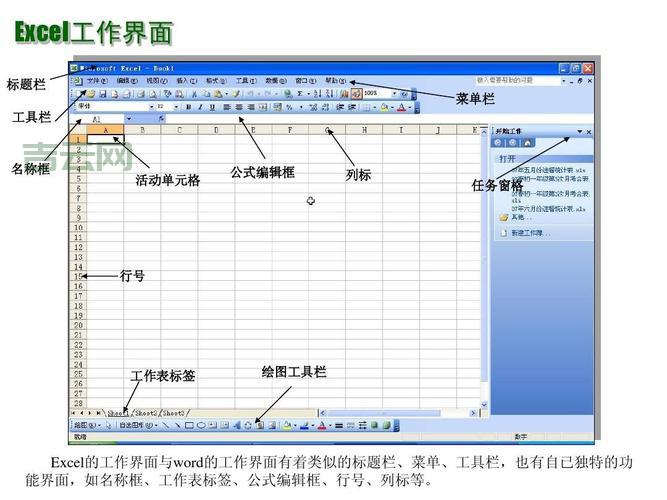Viewport: 667px width, 500px height.
Task: Click the Font Color A in drawing toolbar
Action: 322,425
